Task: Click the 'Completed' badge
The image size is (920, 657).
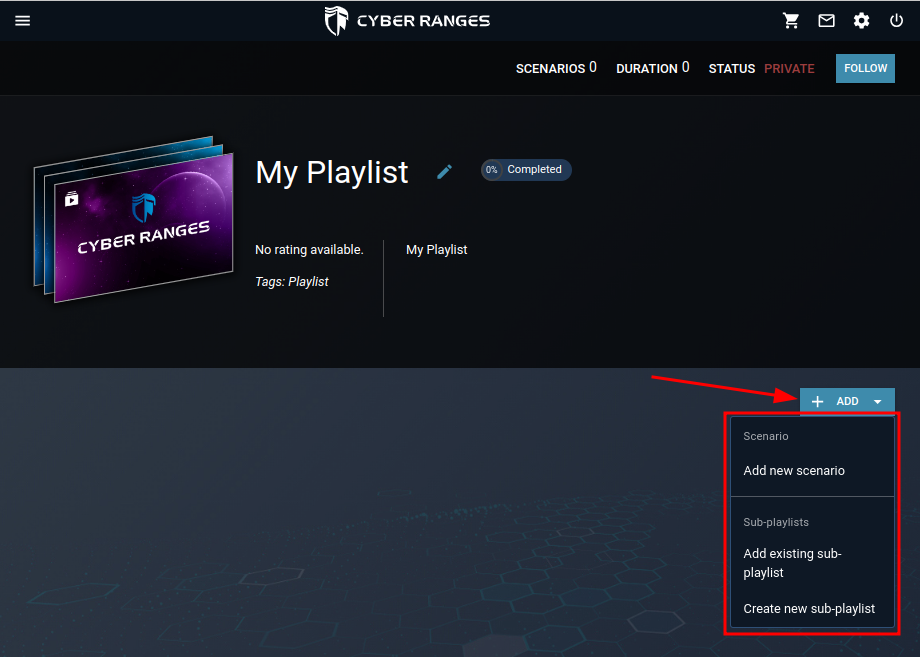Action: click(x=533, y=169)
